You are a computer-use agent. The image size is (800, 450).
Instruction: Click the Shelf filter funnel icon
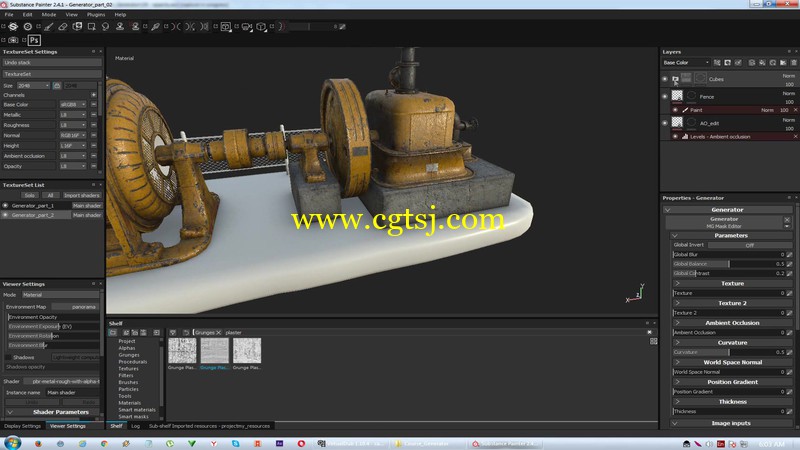coord(173,333)
